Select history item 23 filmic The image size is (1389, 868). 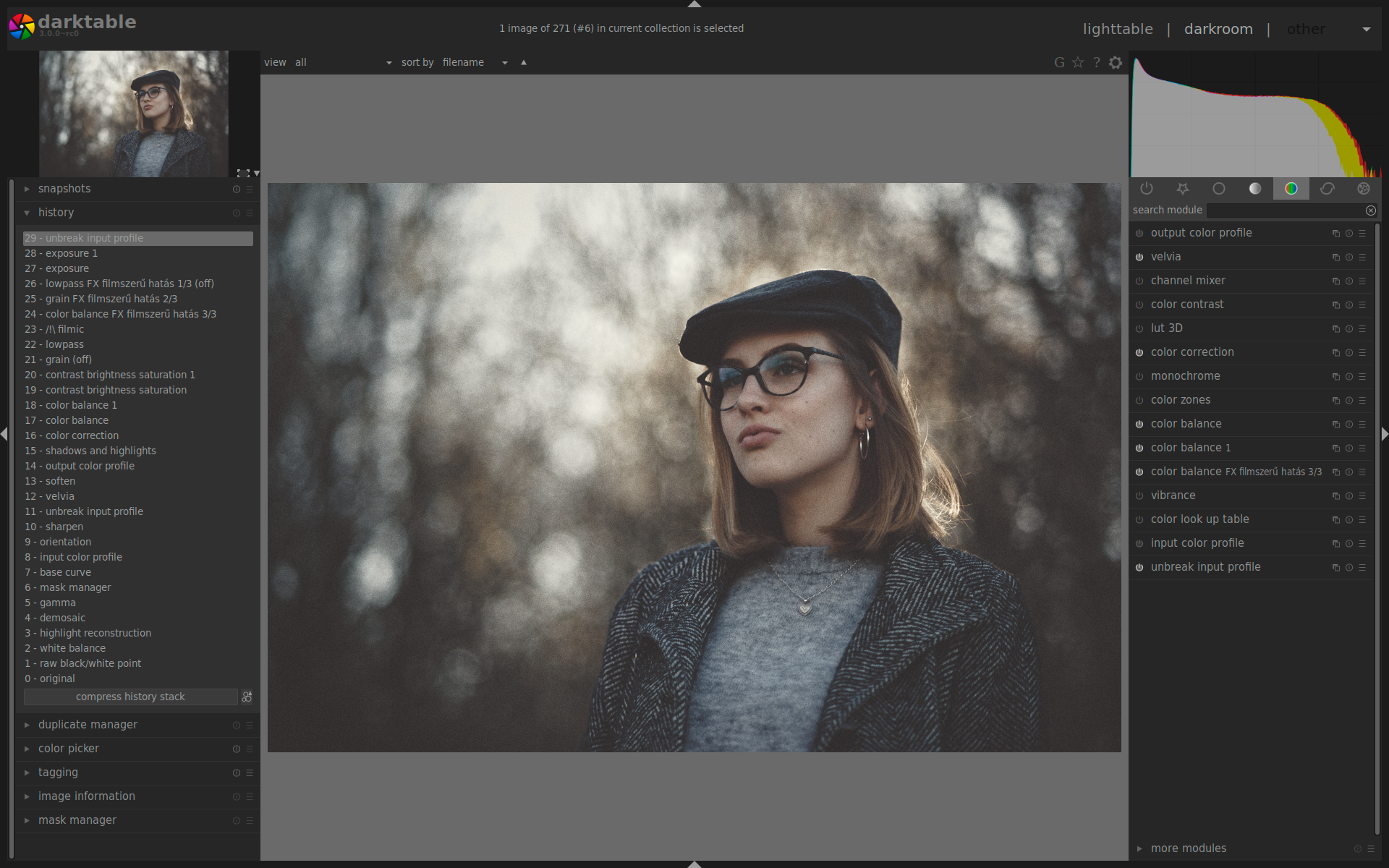click(138, 329)
